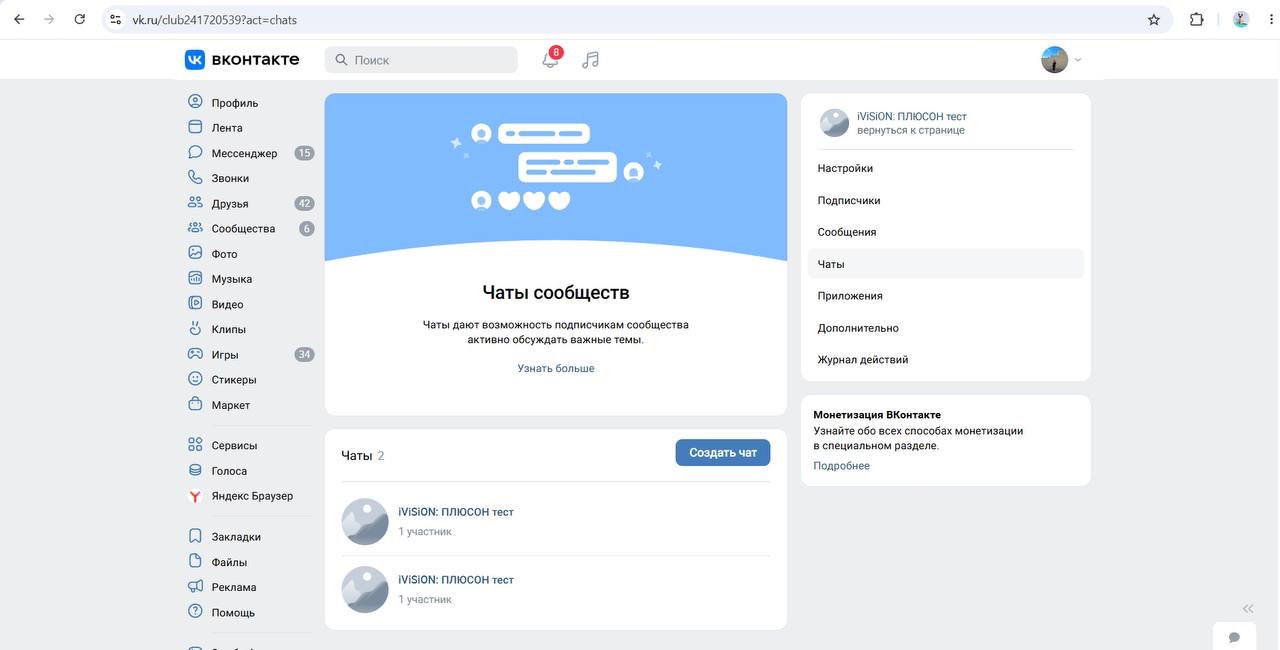Click the Голоса coins icon
Viewport: 1280px width, 650px height.
click(x=195, y=470)
